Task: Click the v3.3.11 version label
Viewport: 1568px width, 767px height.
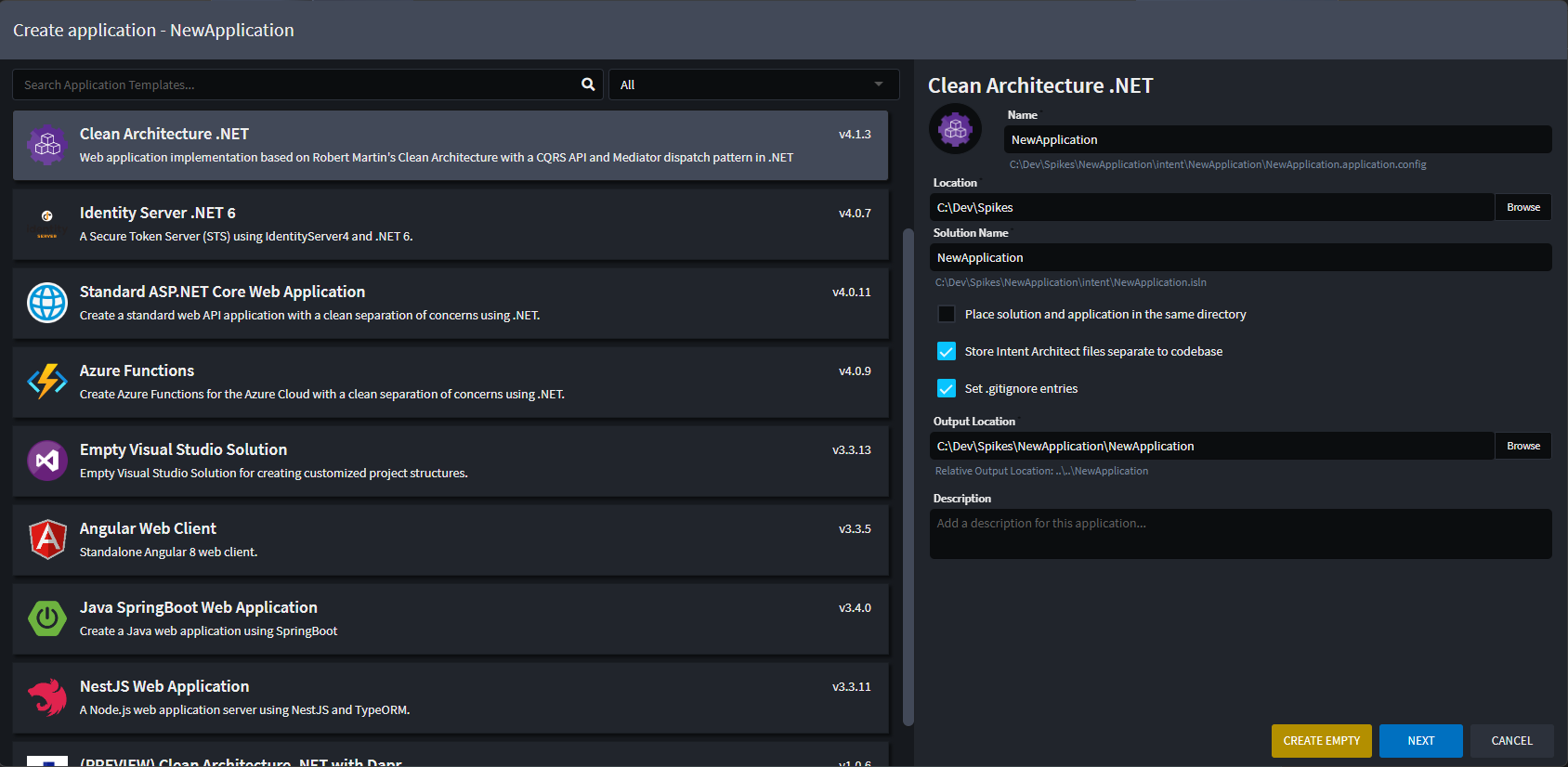Action: point(852,686)
